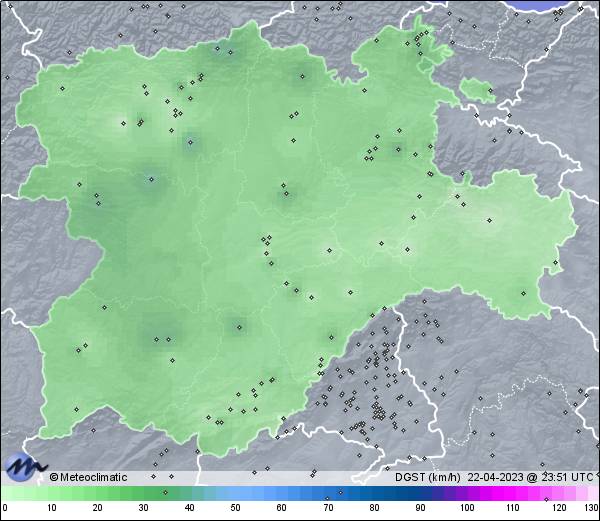The image size is (600, 521).
Task: Click the scale label 30
Action: [143, 508]
